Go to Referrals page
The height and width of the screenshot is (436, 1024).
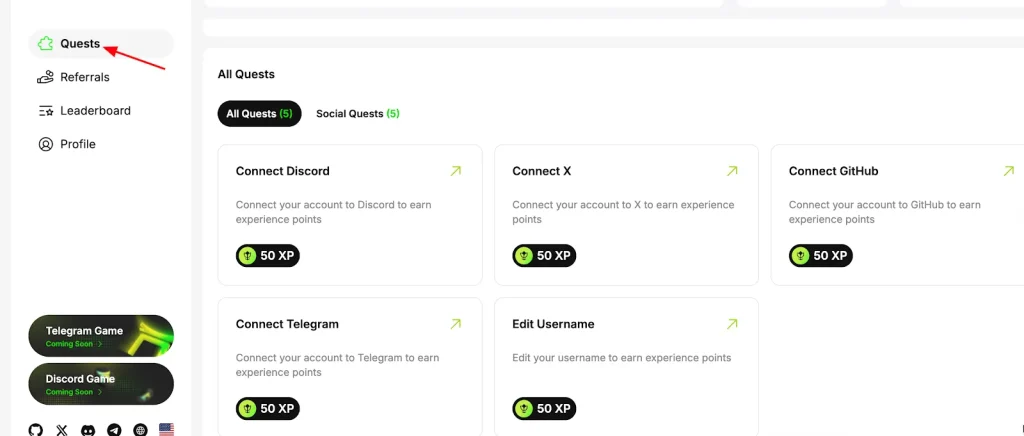[84, 77]
